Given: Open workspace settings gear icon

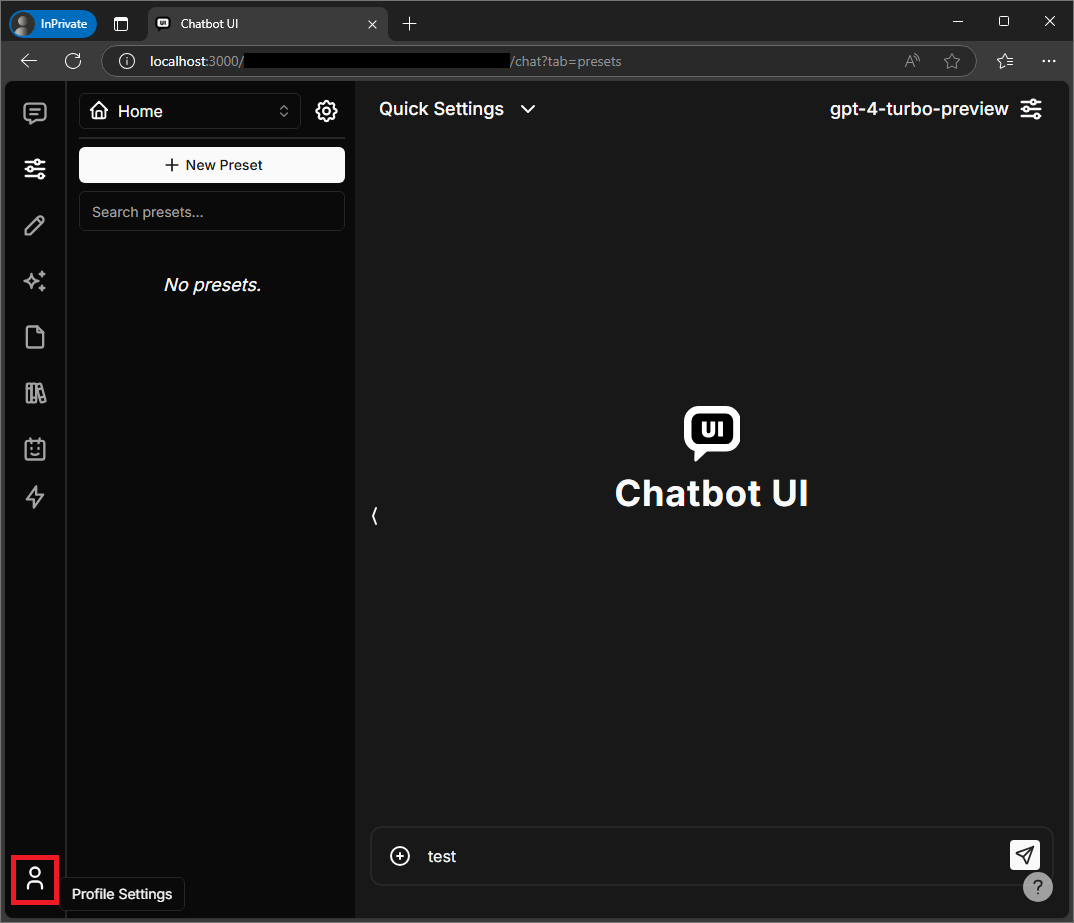Looking at the screenshot, I should pyautogui.click(x=326, y=111).
